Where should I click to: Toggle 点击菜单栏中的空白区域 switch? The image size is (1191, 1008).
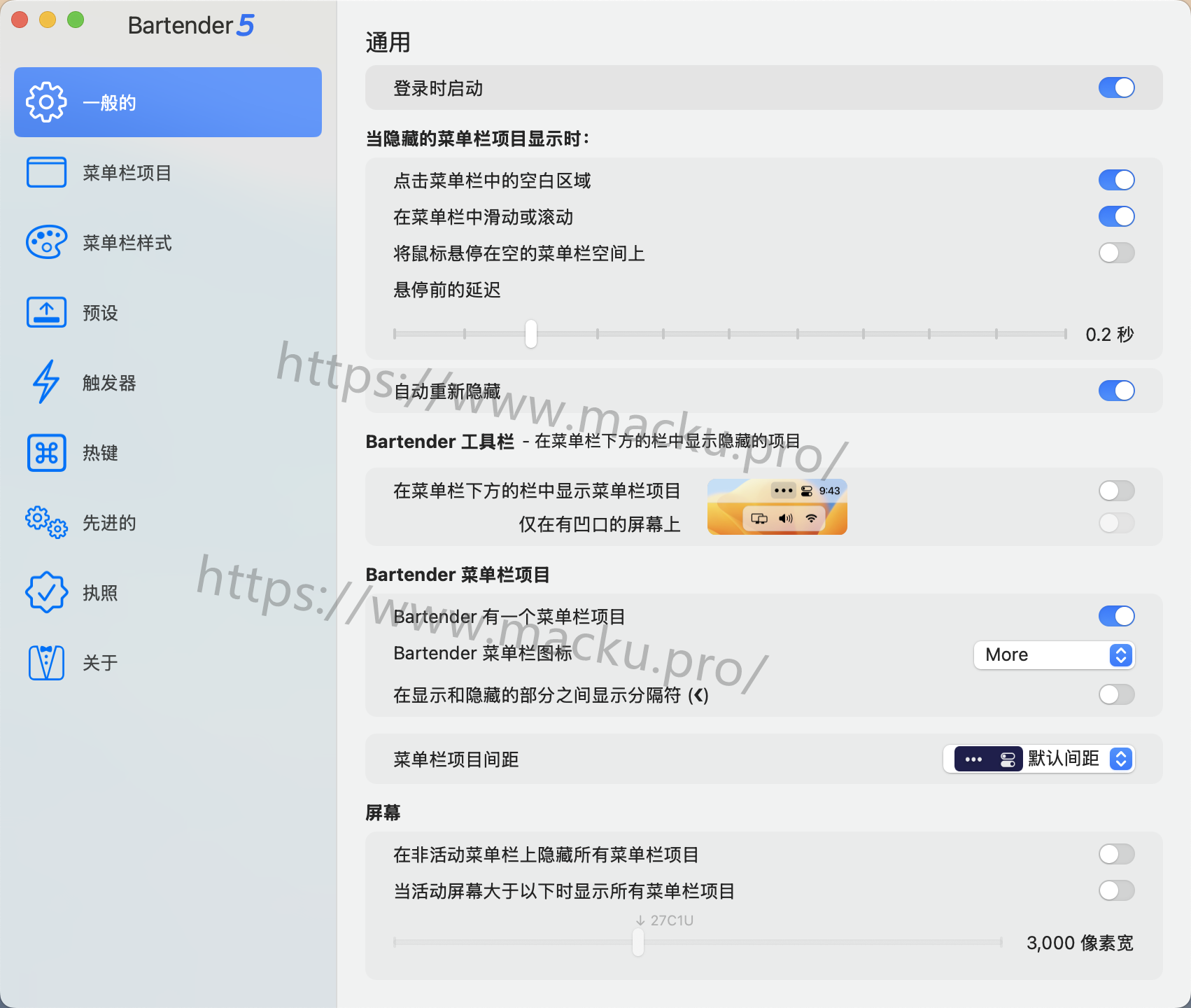coord(1116,180)
